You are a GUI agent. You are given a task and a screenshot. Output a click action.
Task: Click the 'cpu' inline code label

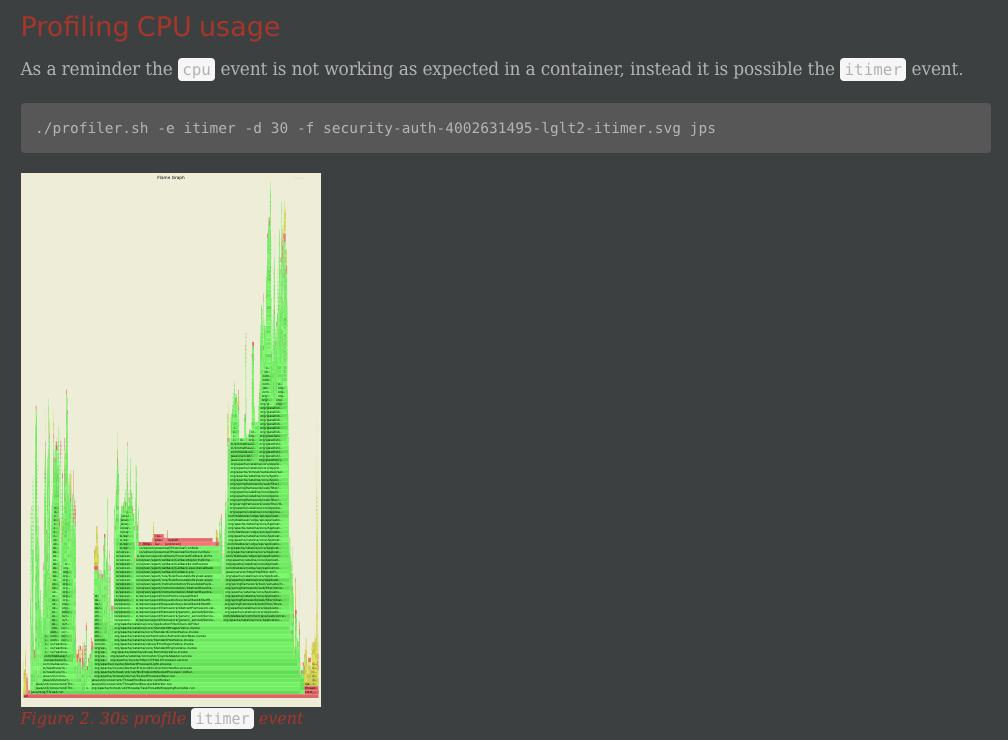(196, 69)
